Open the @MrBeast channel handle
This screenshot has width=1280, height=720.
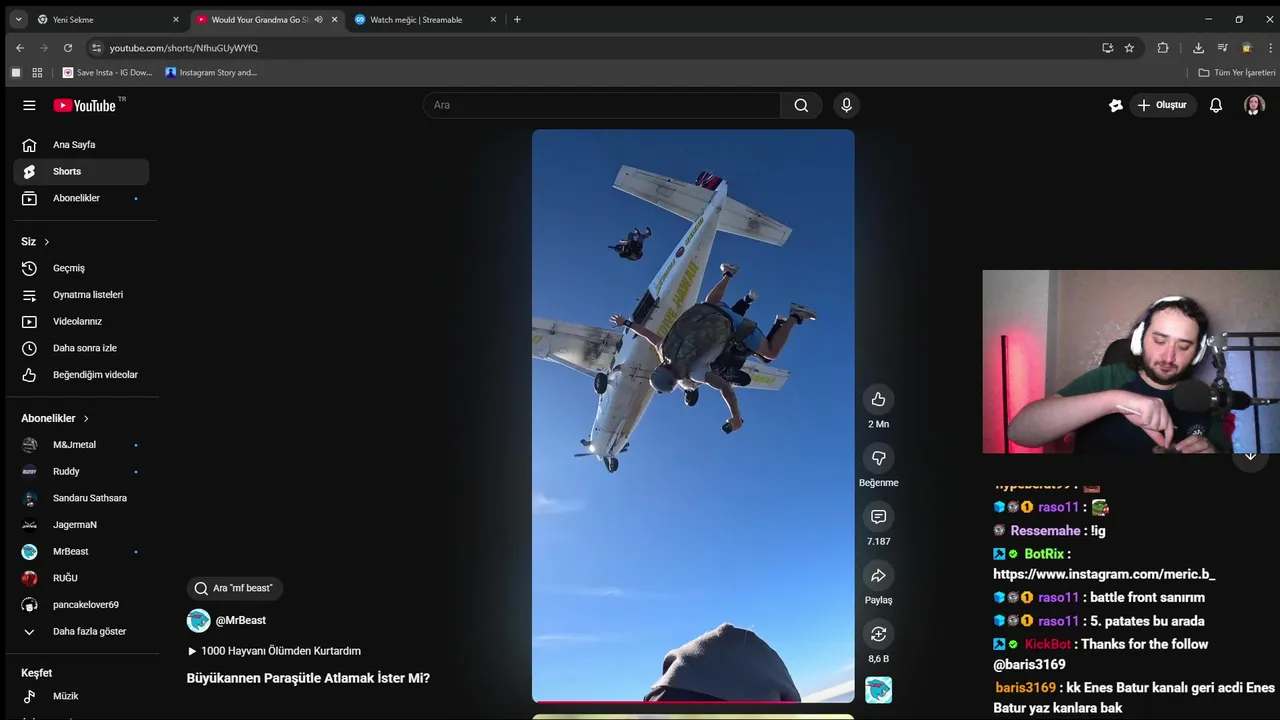coord(241,620)
